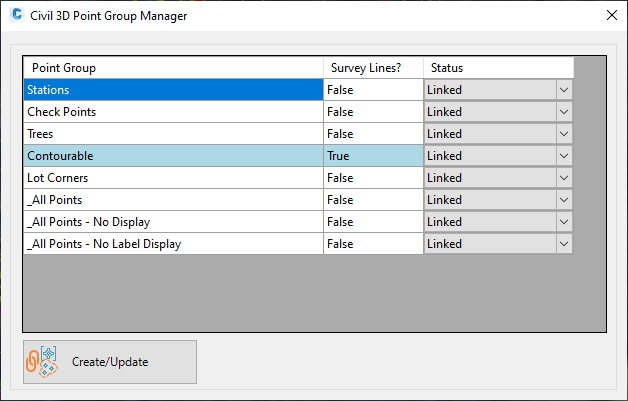Image resolution: width=628 pixels, height=401 pixels.
Task: Expand Status dropdown arrow for _All Points row
Action: [x=564, y=200]
